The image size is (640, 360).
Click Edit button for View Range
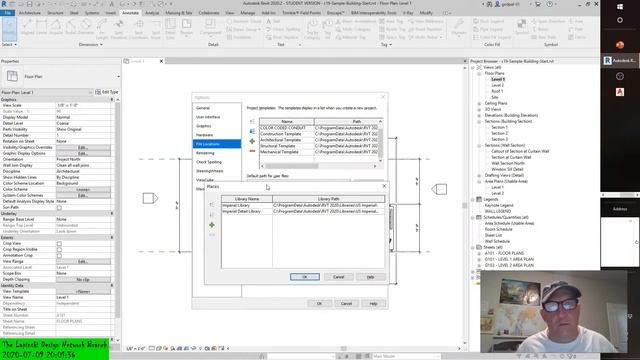click(83, 262)
